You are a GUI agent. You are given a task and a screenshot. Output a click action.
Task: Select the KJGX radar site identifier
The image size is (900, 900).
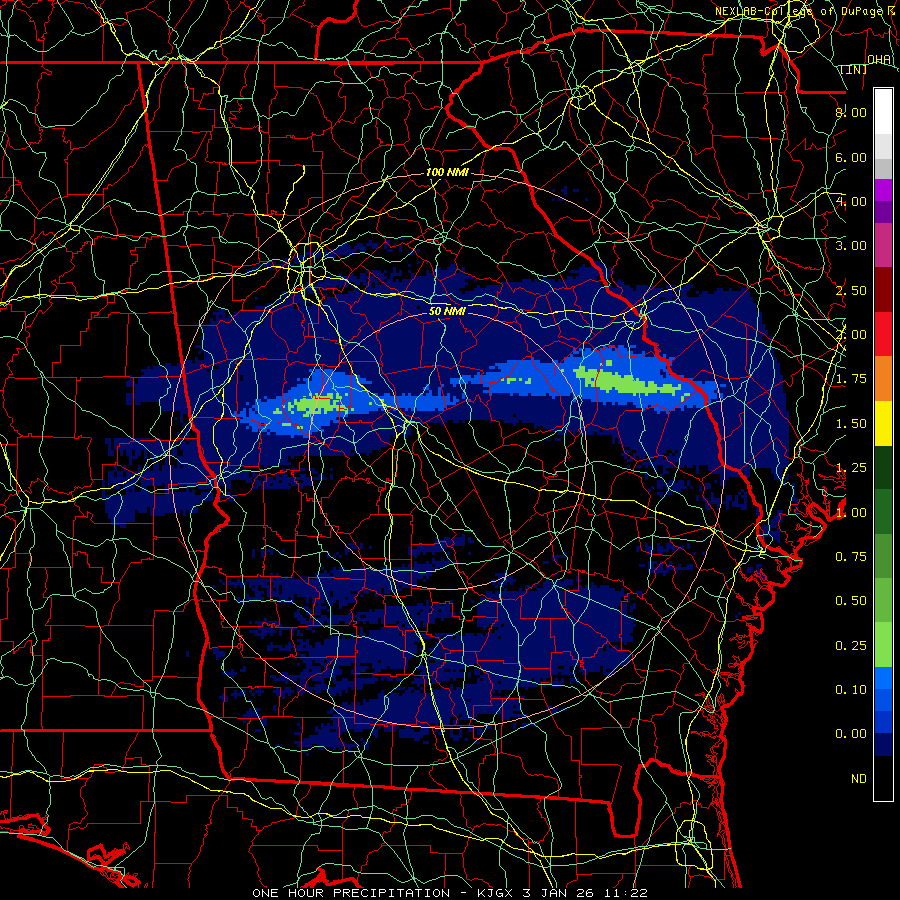point(495,893)
